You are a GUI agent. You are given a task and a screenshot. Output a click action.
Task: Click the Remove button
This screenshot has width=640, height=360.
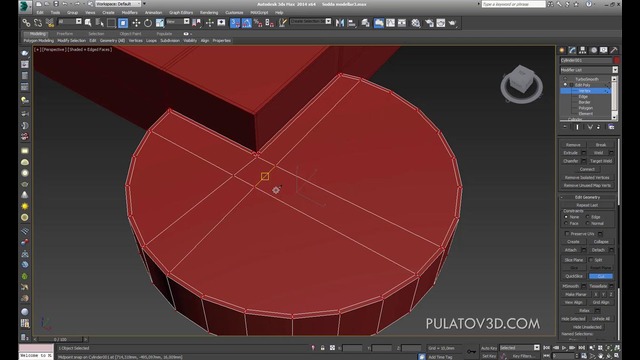tap(573, 144)
